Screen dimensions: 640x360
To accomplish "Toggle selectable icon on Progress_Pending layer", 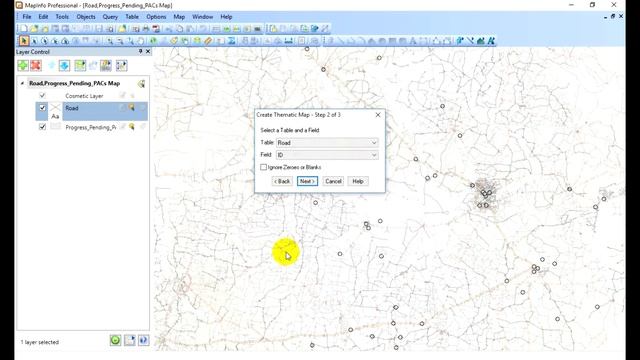I will (131, 127).
